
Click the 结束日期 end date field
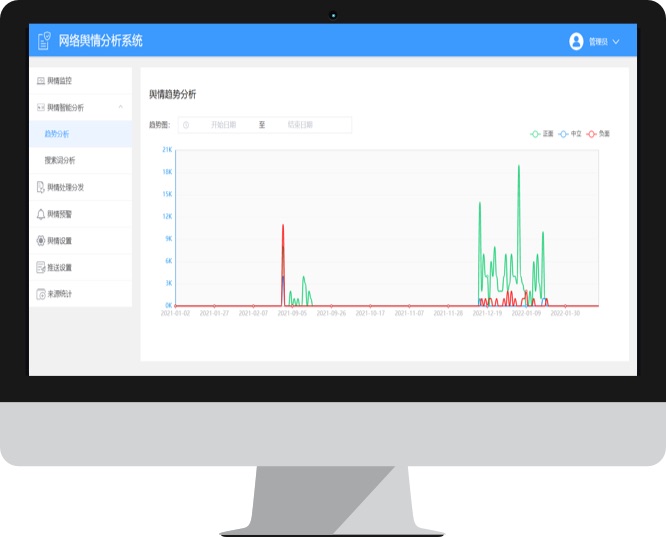click(x=300, y=125)
